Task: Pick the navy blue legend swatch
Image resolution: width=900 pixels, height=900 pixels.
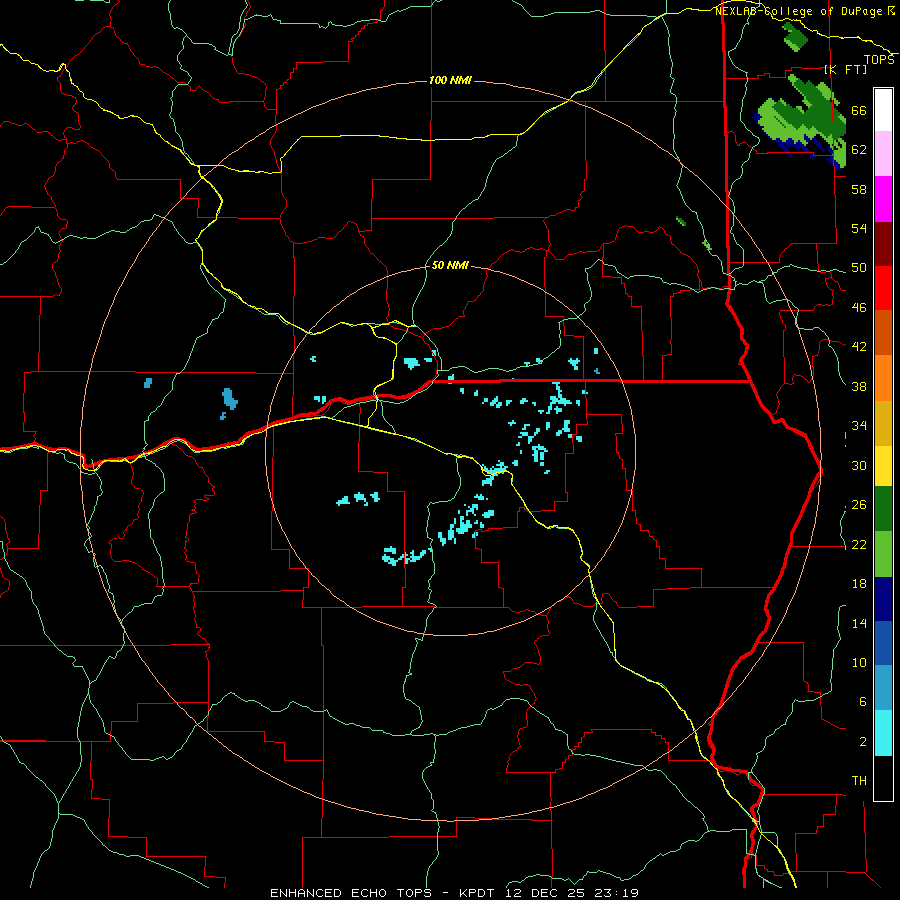Action: point(883,599)
